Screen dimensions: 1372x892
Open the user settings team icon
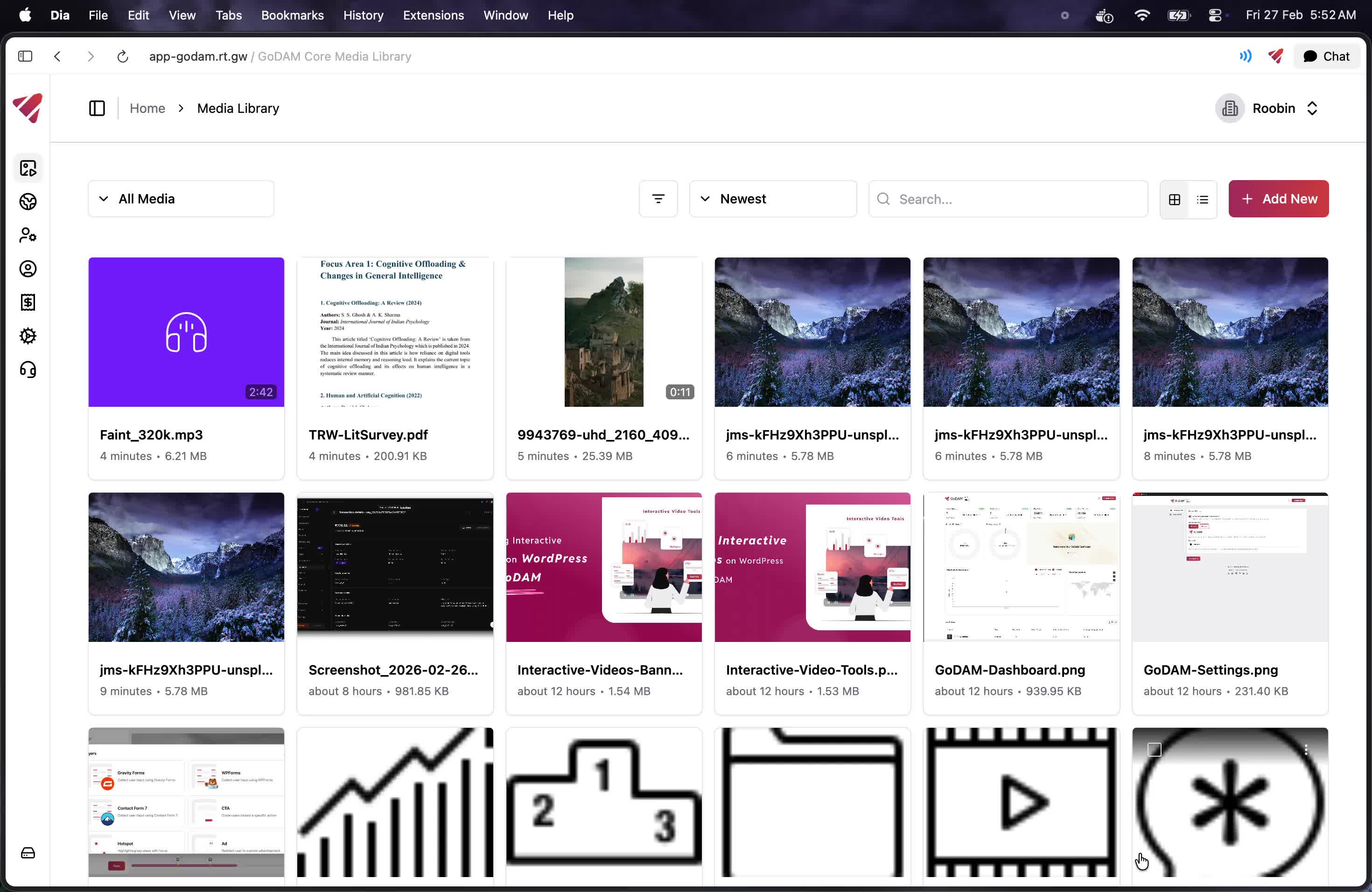coord(28,235)
